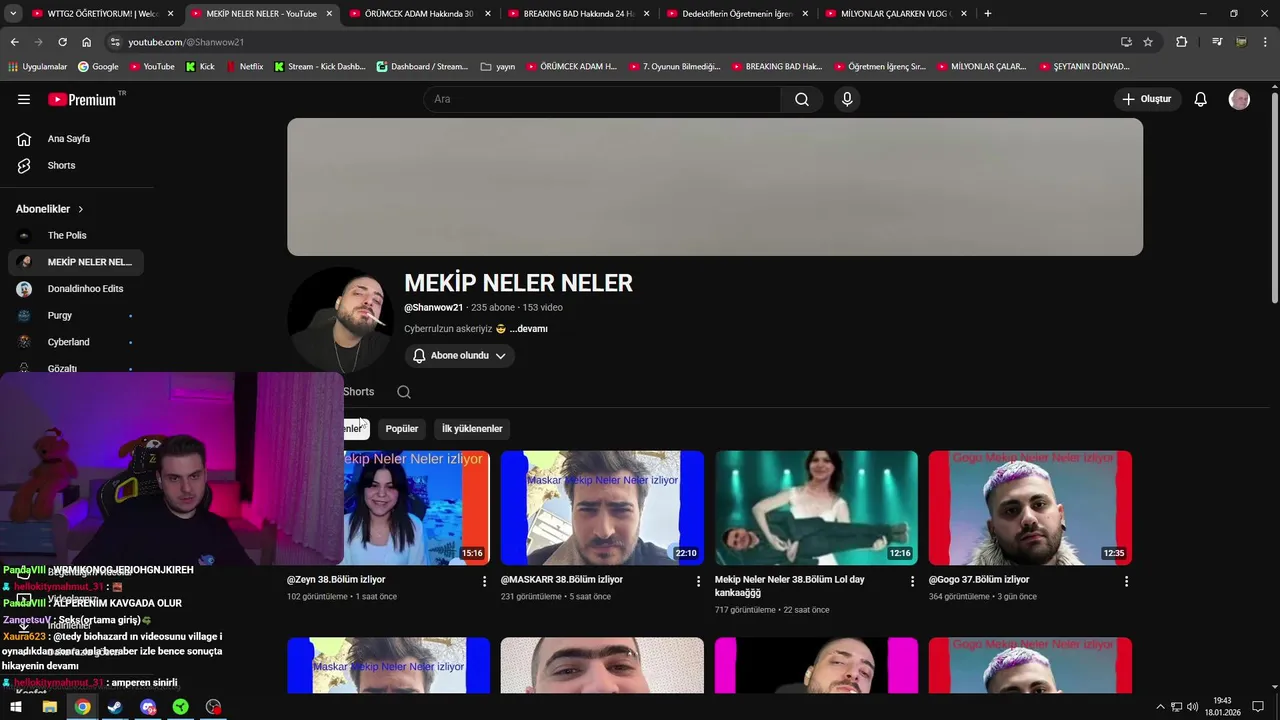Viewport: 1280px width, 720px height.
Task: Click the @Zeyn 38.Bölüm izliyor title
Action: point(336,580)
